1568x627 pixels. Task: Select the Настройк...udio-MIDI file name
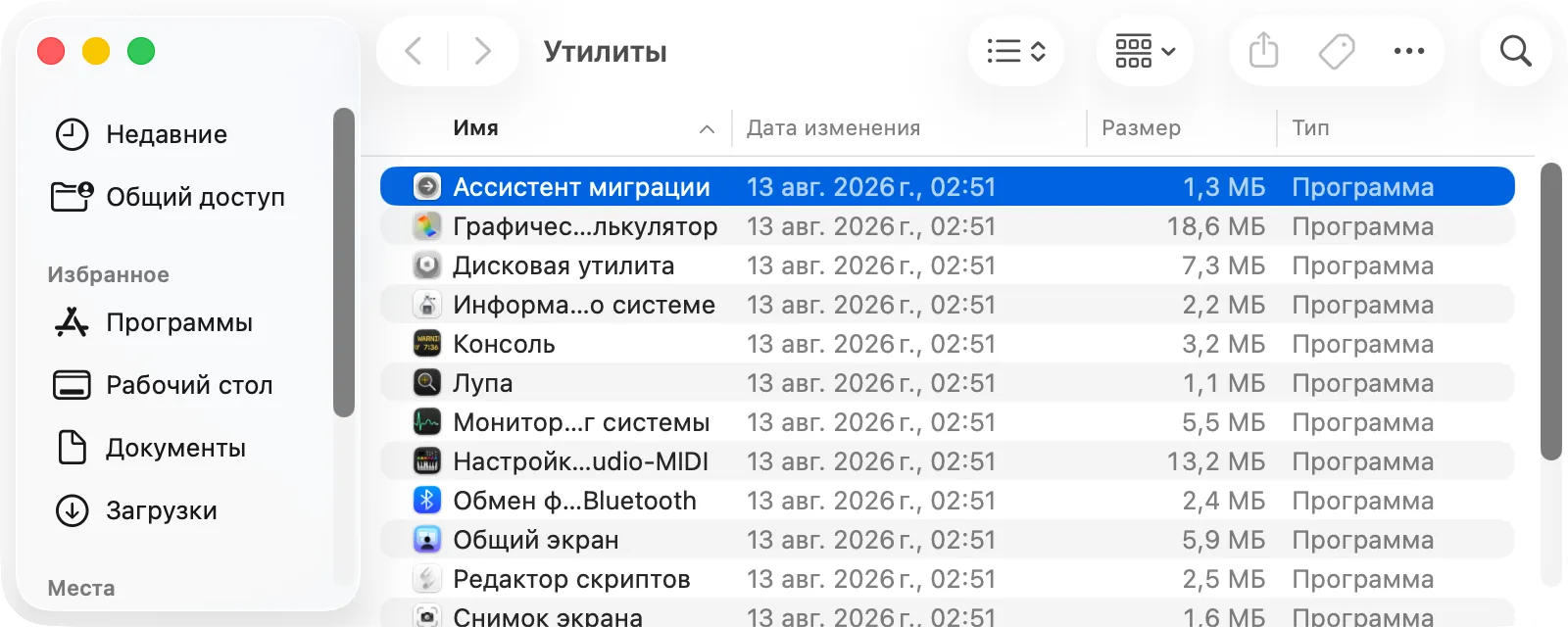point(580,460)
